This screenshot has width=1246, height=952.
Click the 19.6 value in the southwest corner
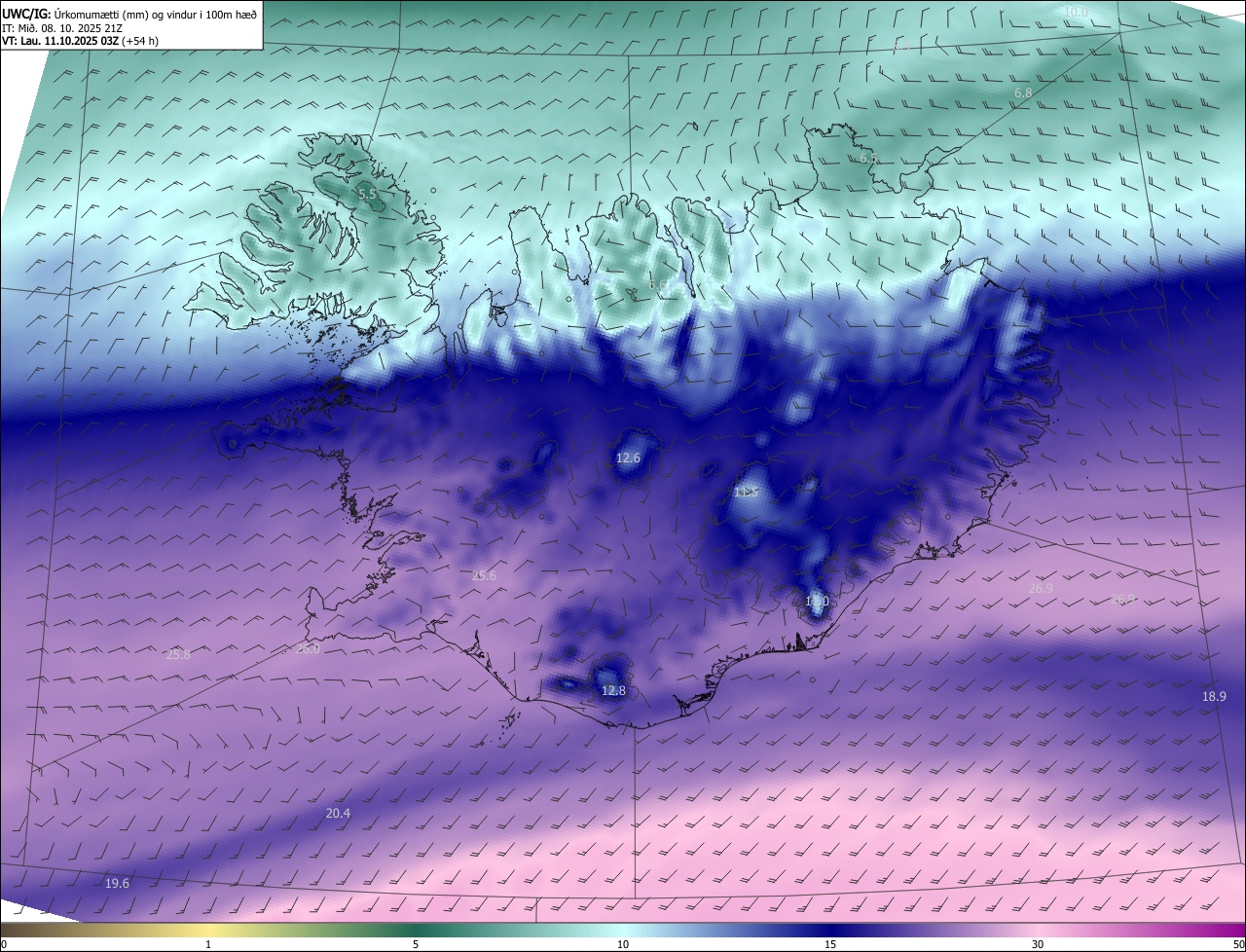click(117, 883)
